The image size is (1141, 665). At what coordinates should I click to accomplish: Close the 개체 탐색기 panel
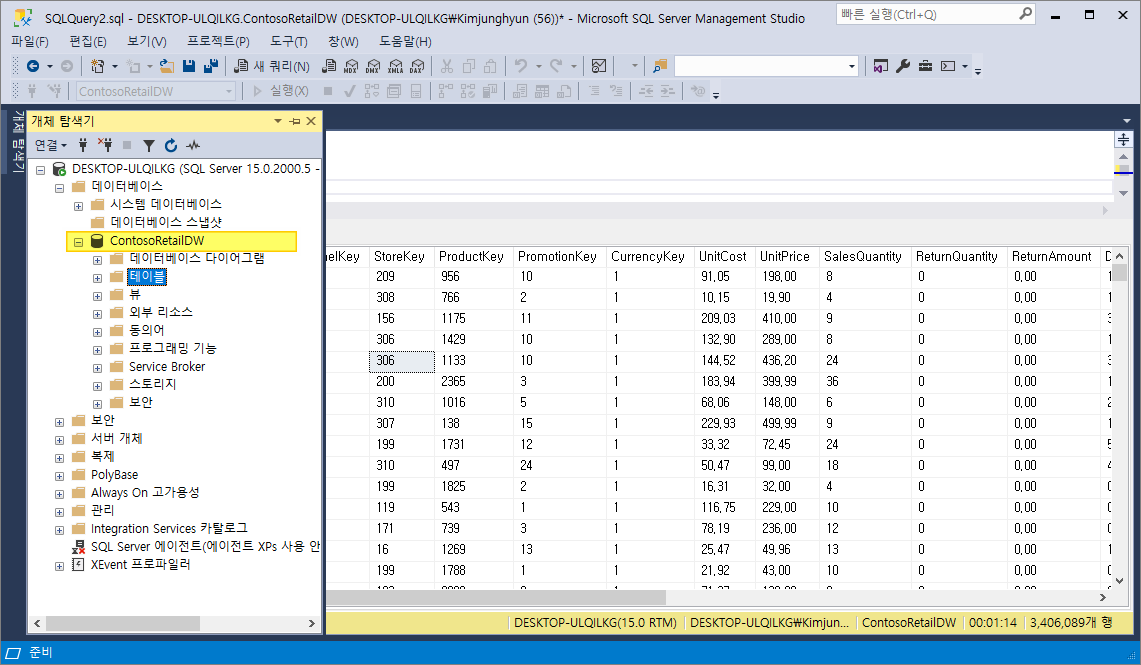pos(311,121)
